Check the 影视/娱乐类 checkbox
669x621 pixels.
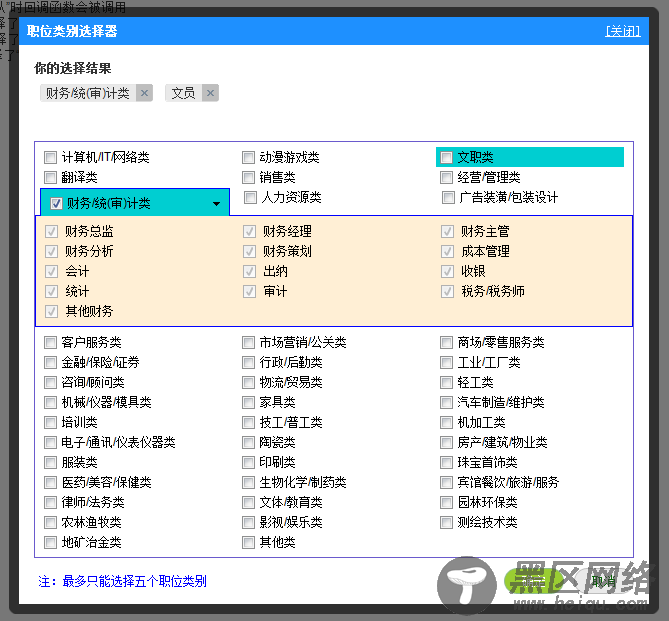tap(248, 522)
